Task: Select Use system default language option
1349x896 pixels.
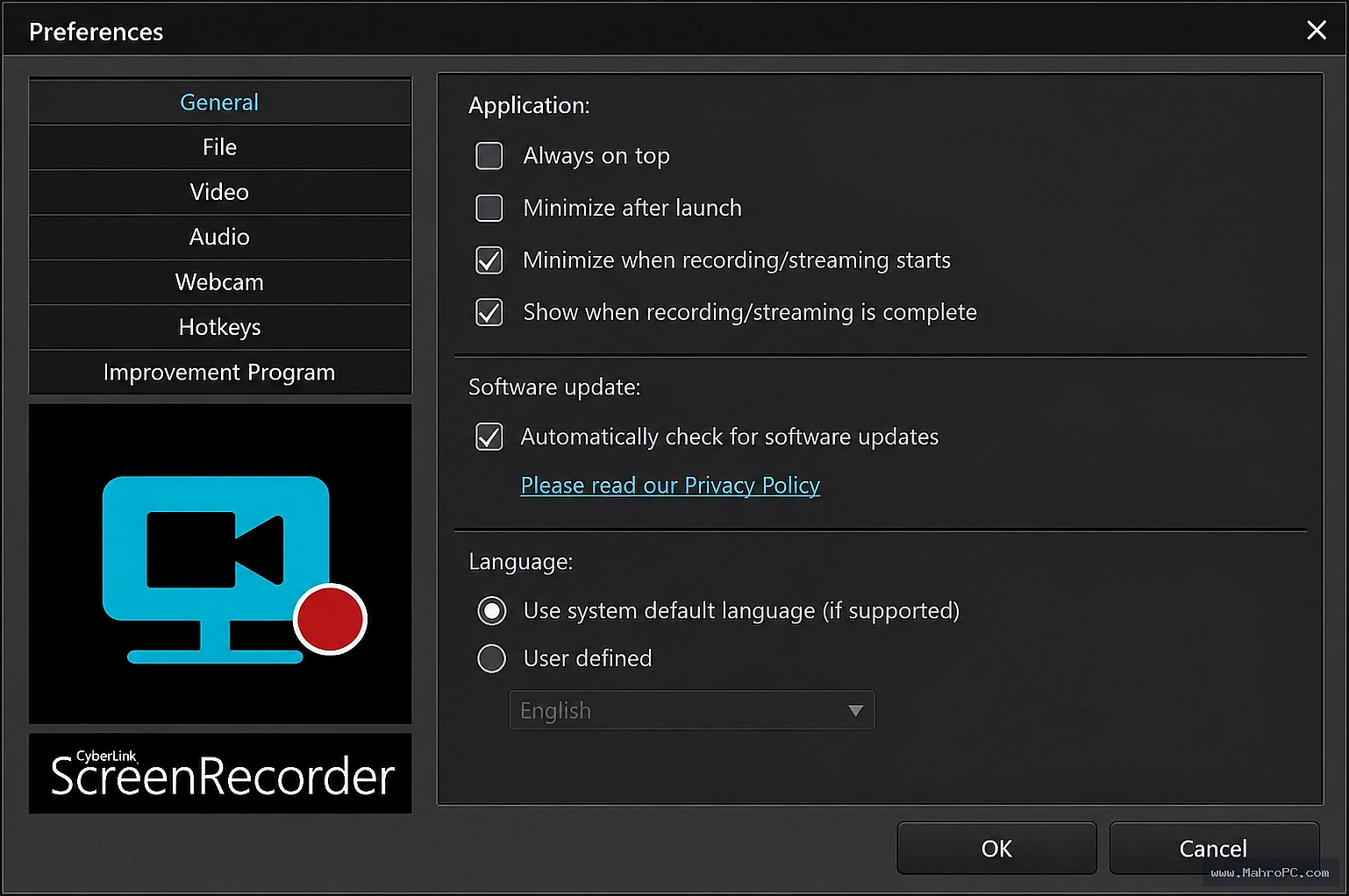Action: 492,610
